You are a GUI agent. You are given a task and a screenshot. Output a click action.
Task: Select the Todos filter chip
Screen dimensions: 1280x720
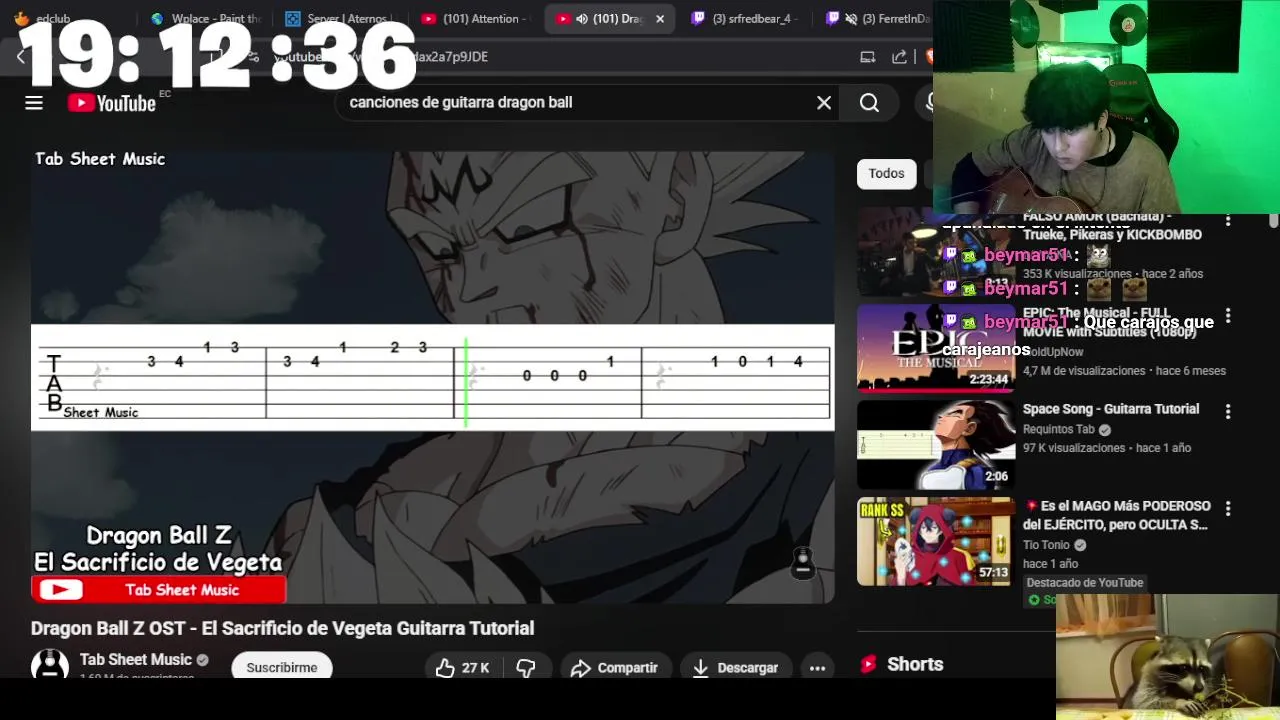pyautogui.click(x=886, y=173)
